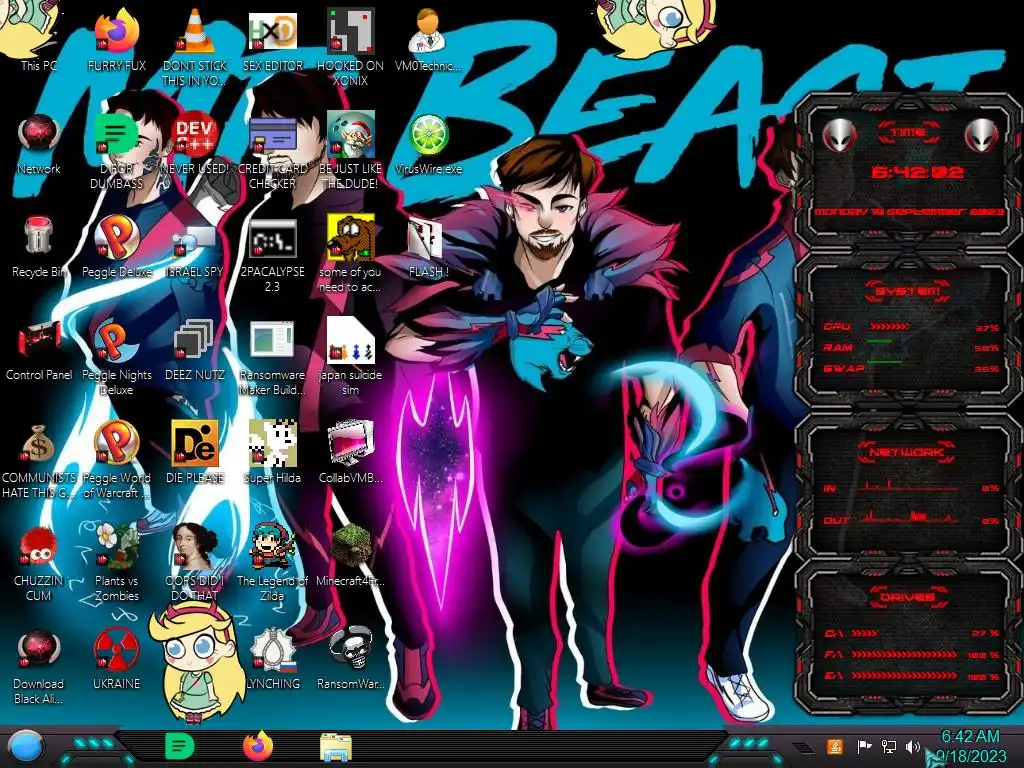Viewport: 1024px width, 768px height.
Task: Select the money bag icon COMMUNISTS HATE THIS G...
Action: tap(39, 443)
